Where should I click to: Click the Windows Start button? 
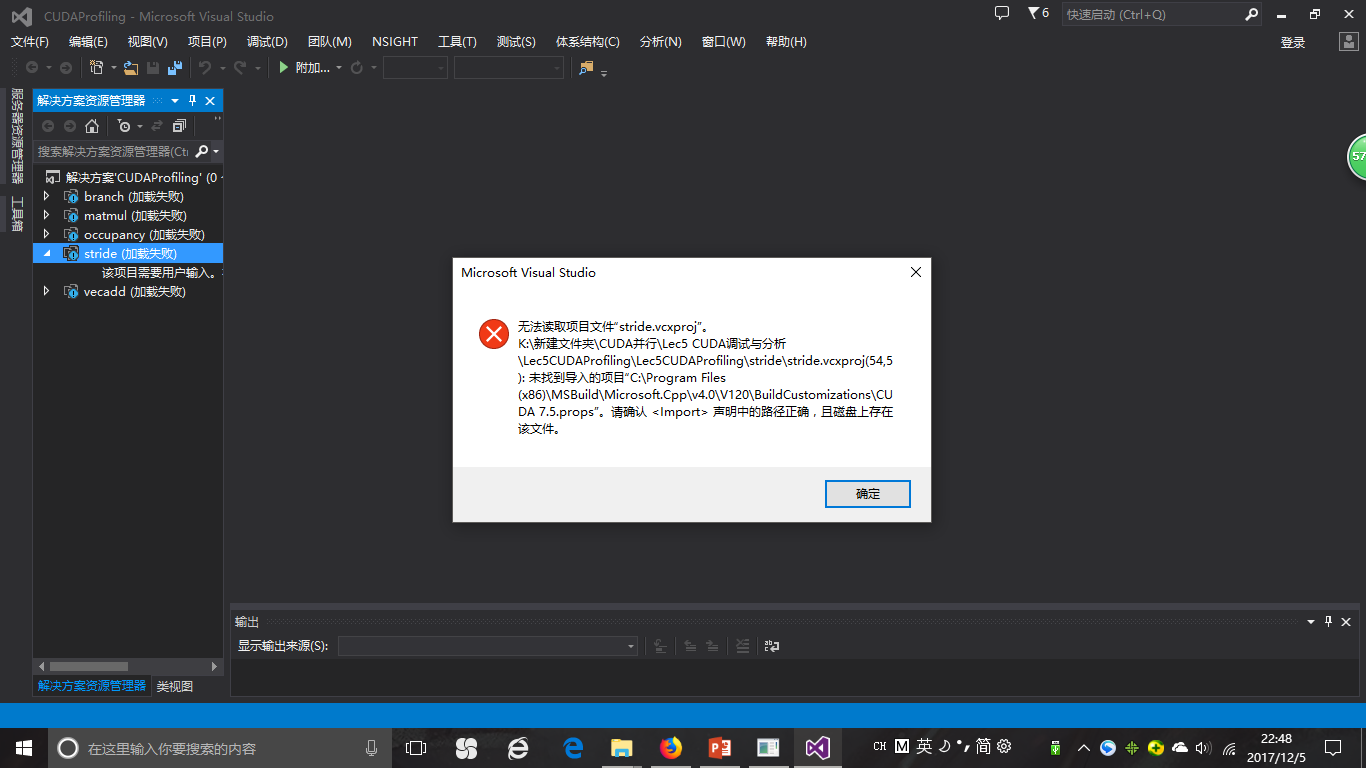pyautogui.click(x=23, y=747)
